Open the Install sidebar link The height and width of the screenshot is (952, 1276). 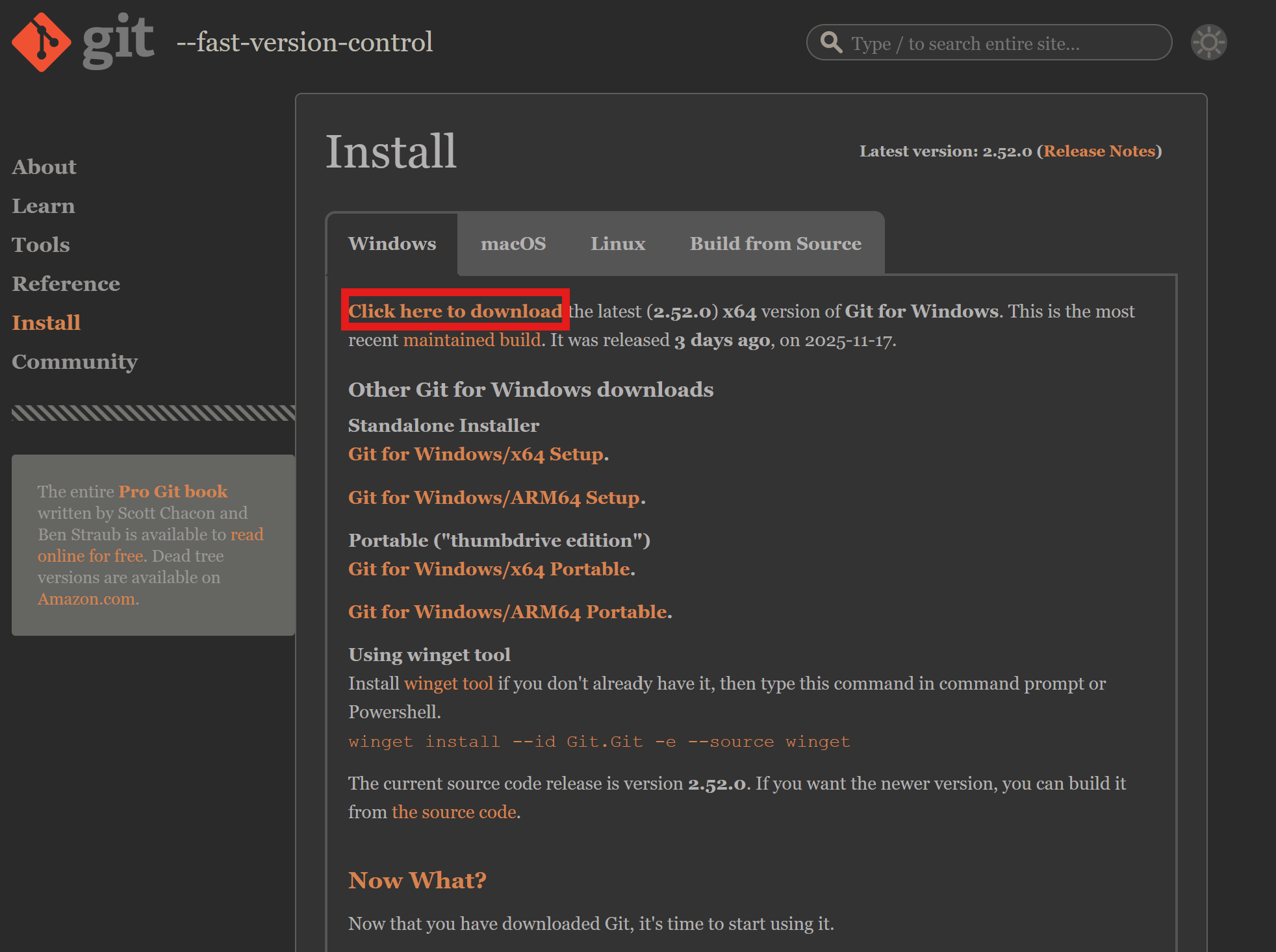tap(46, 323)
